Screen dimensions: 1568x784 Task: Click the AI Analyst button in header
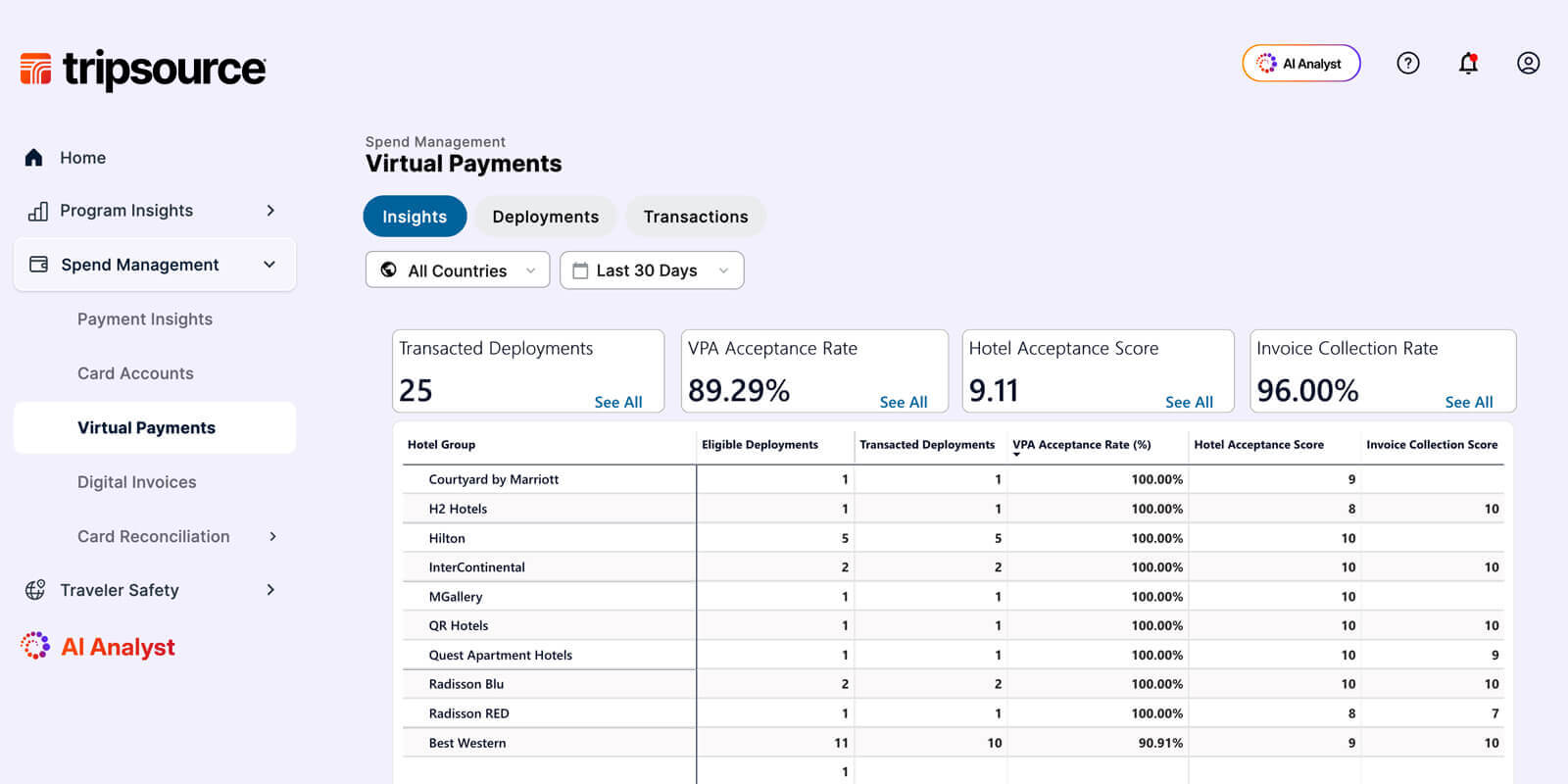1301,64
